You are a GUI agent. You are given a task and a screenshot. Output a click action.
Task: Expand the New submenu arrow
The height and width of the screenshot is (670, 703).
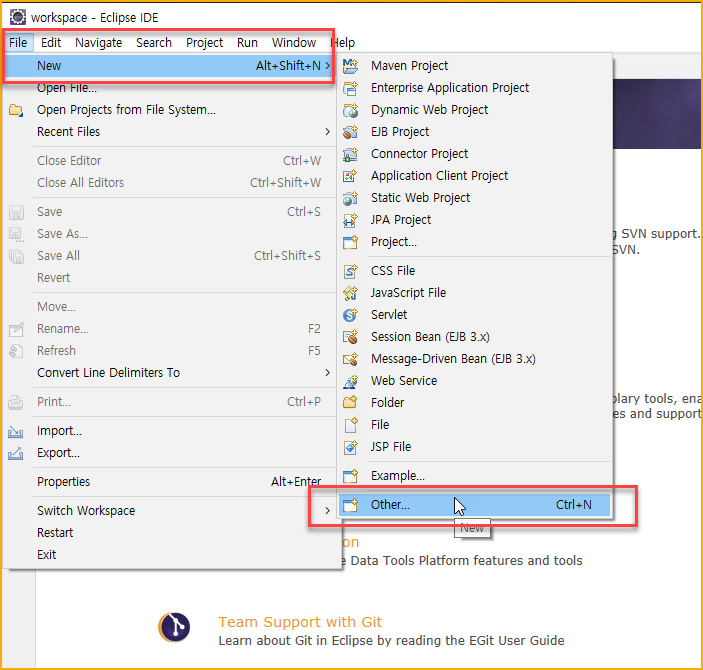(328, 66)
